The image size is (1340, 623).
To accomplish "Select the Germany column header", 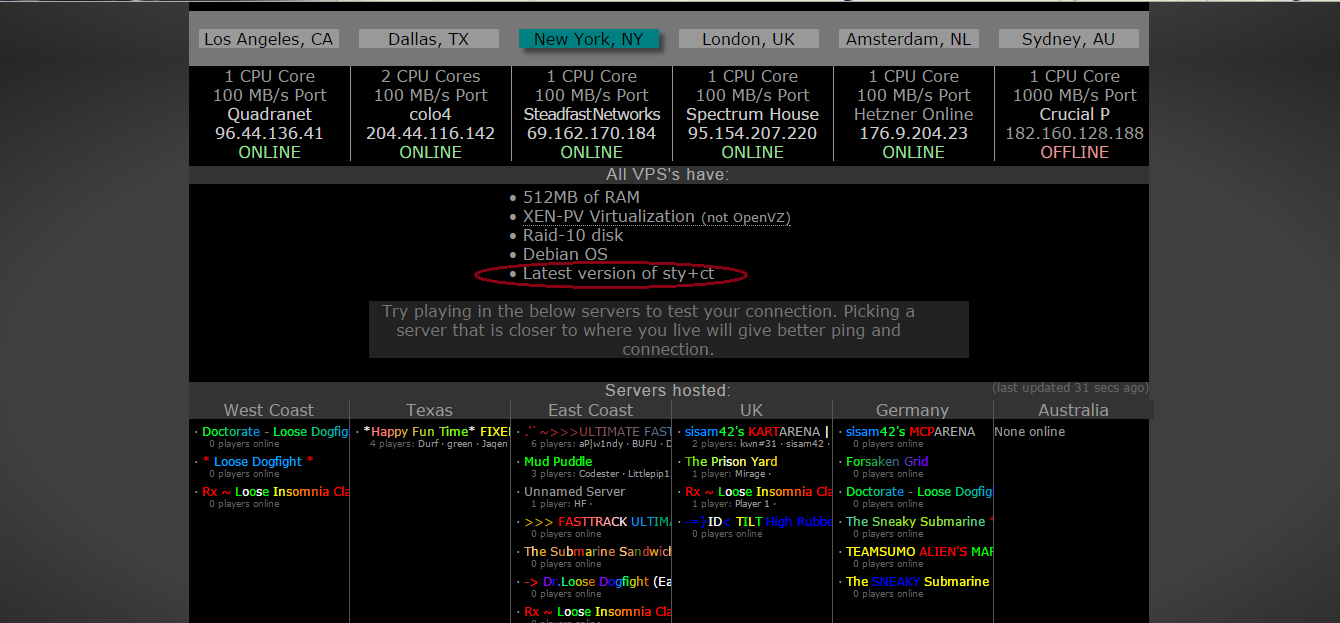I will tap(913, 410).
